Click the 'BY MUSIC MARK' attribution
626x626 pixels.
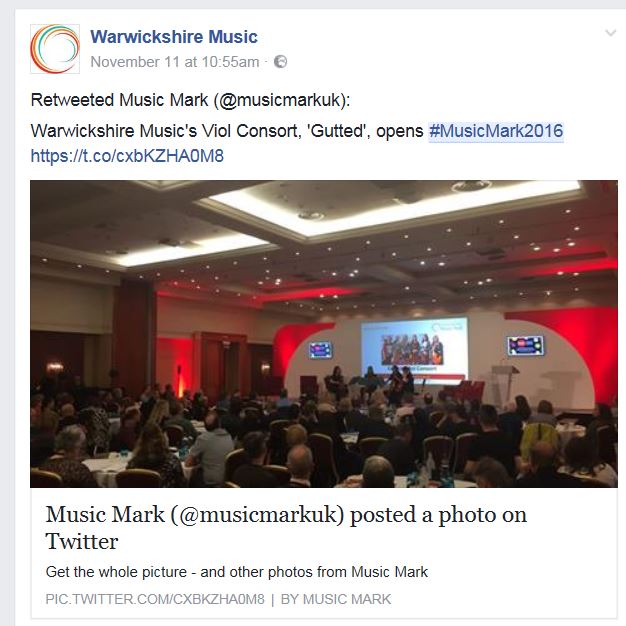336,599
